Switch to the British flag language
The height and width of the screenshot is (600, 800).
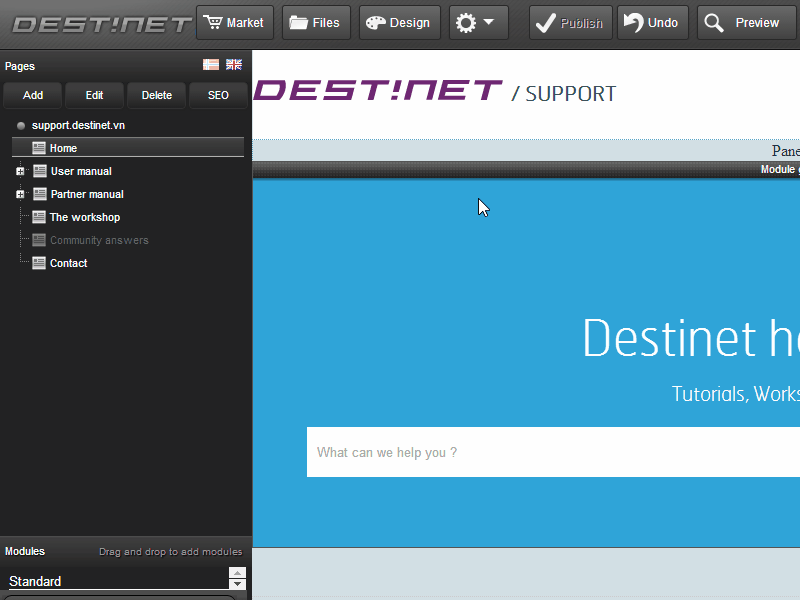pyautogui.click(x=234, y=65)
